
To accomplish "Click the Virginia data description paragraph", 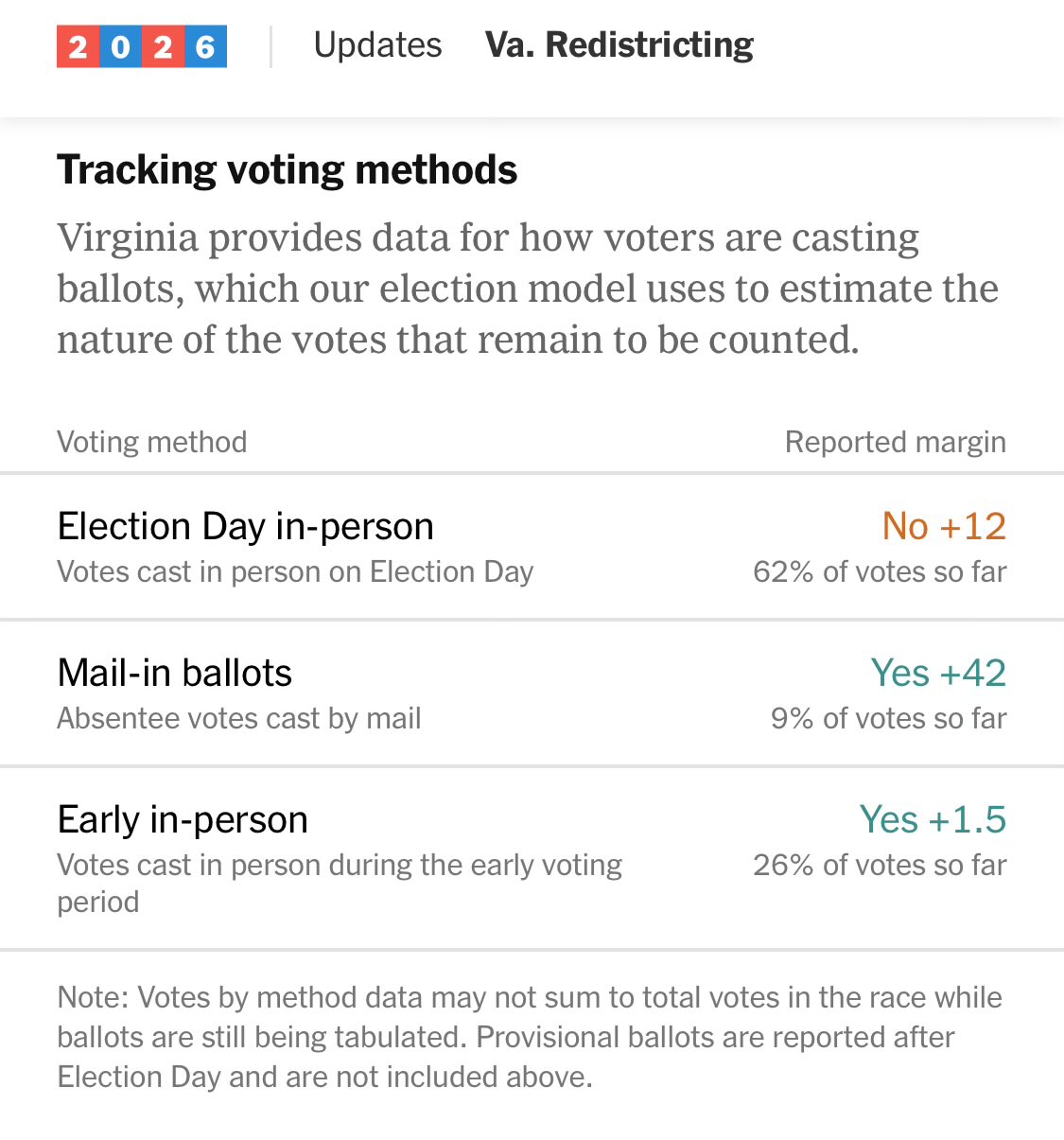I will 528,289.
